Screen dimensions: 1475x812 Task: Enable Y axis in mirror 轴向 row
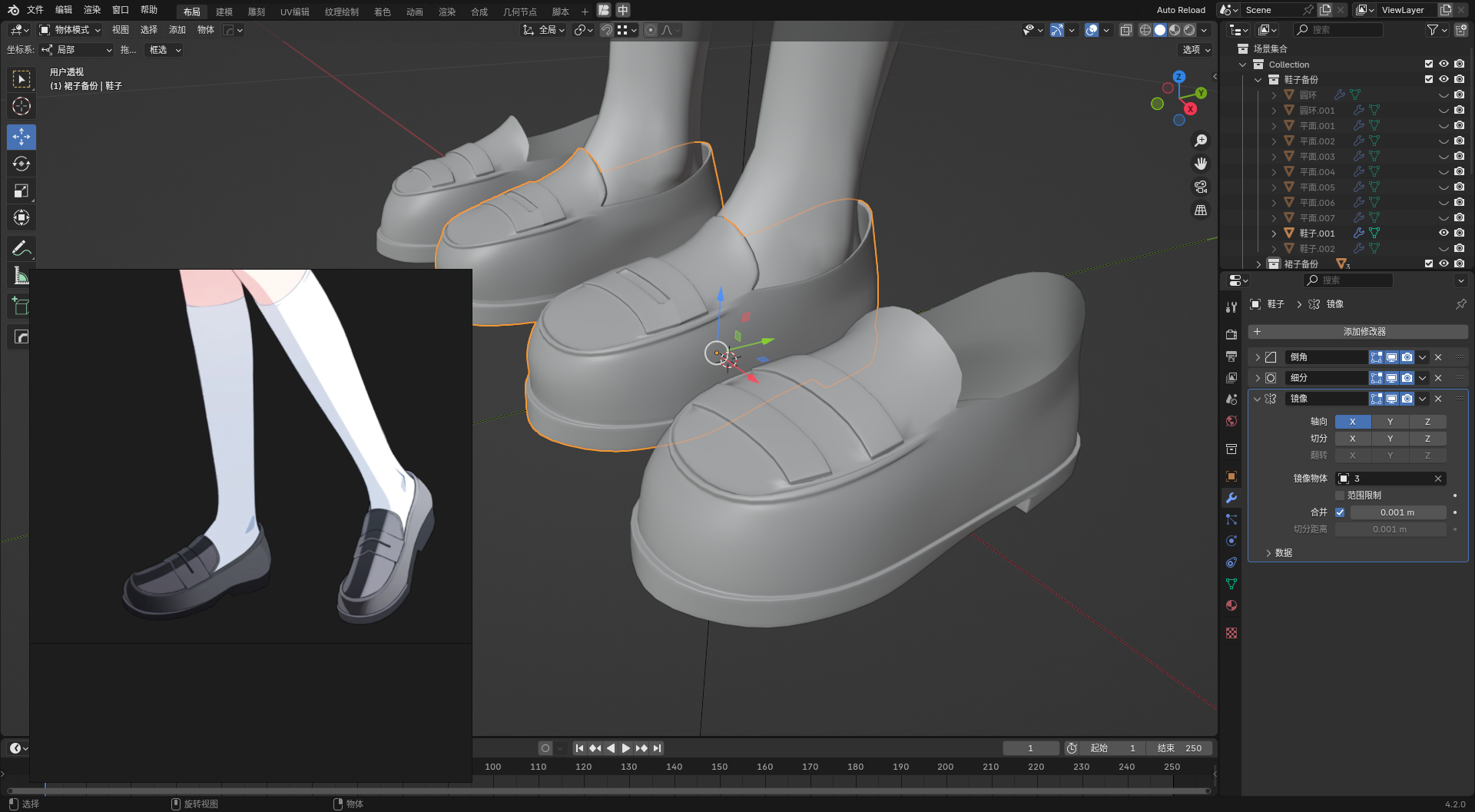click(1390, 422)
